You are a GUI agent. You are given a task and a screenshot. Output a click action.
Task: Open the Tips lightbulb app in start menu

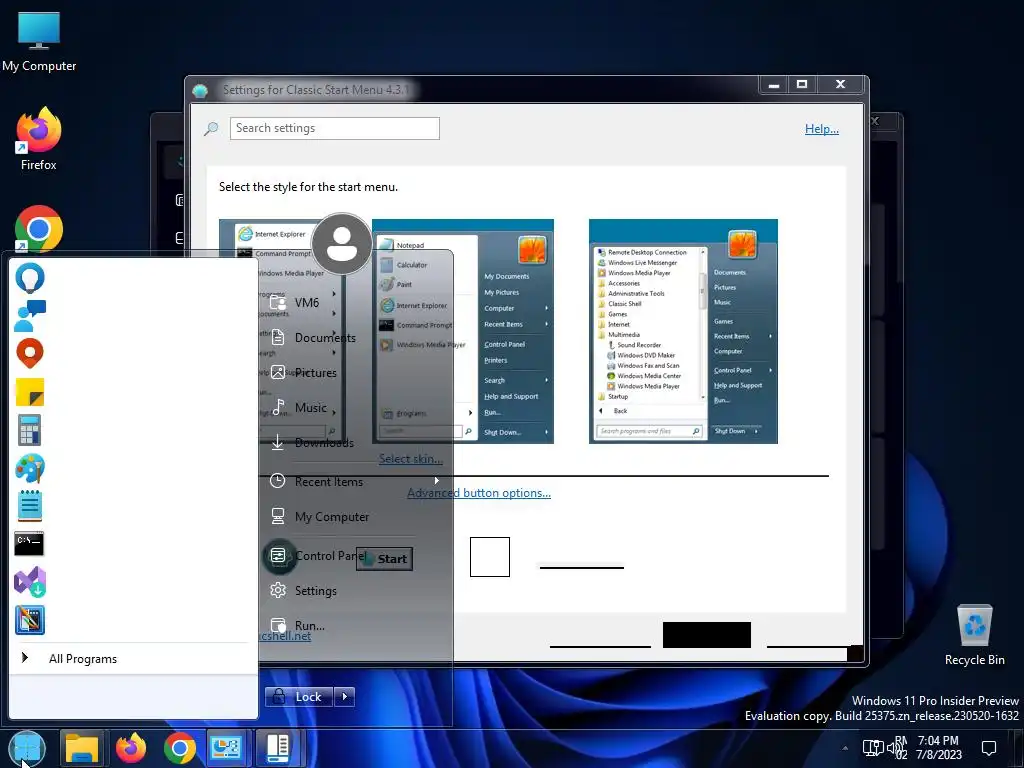point(30,278)
